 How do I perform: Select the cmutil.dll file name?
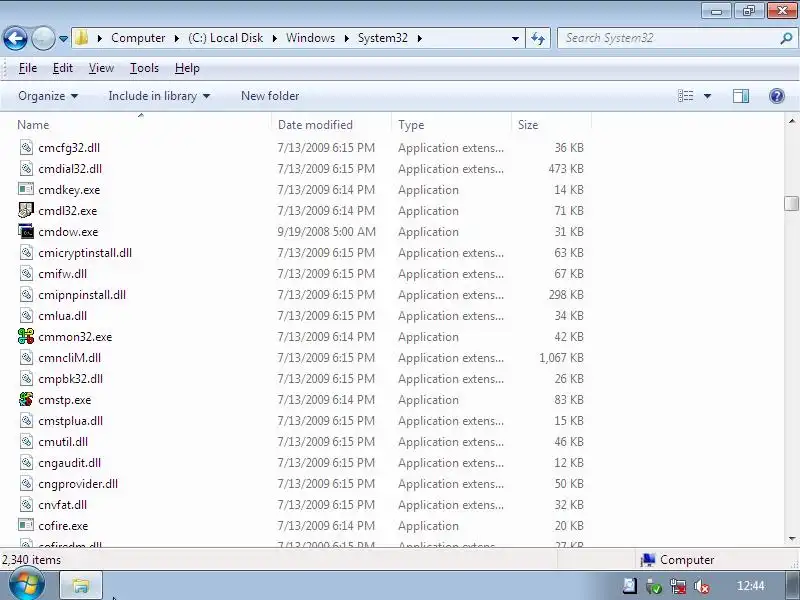(x=63, y=442)
